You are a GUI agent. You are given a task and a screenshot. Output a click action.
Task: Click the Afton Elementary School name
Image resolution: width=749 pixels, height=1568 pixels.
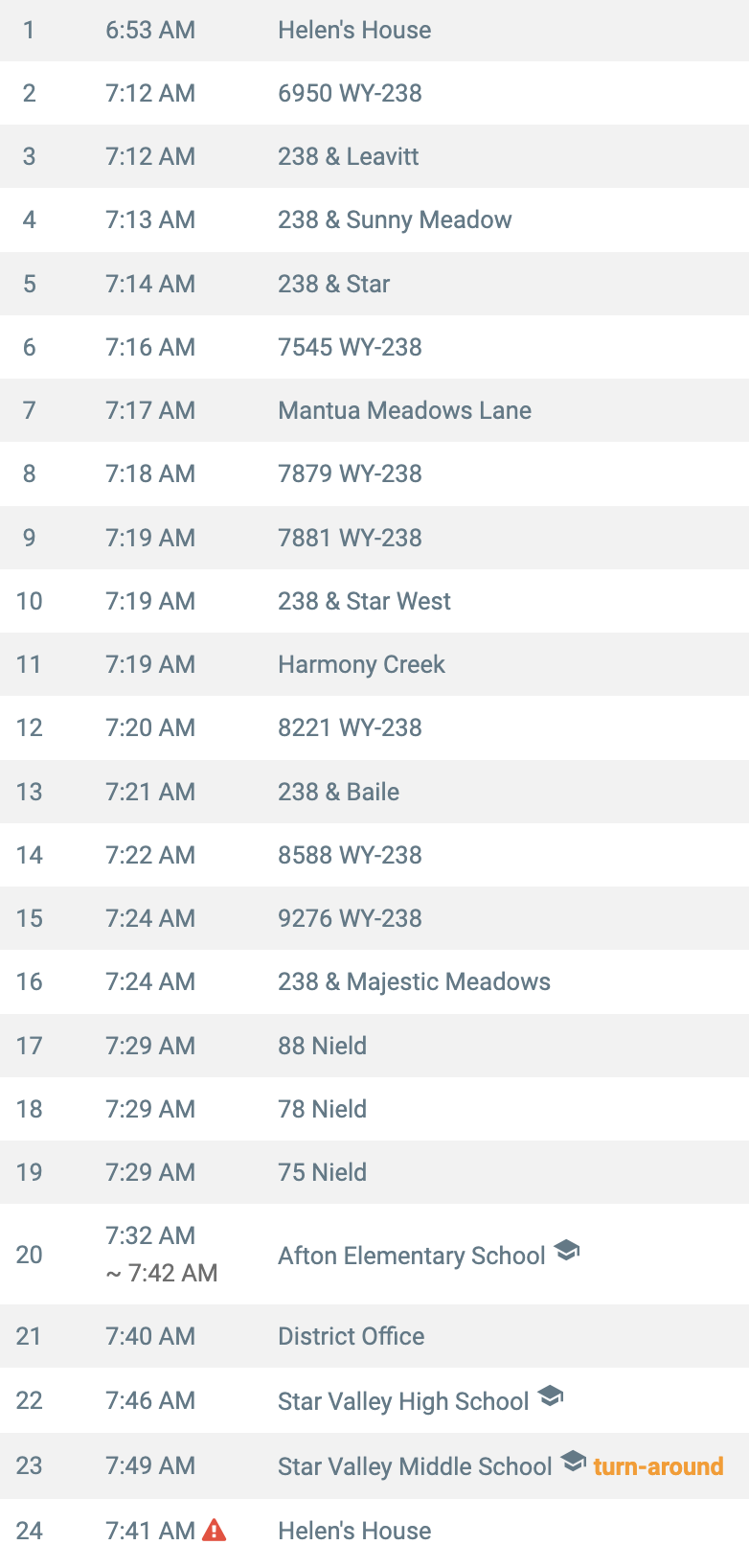(412, 1256)
